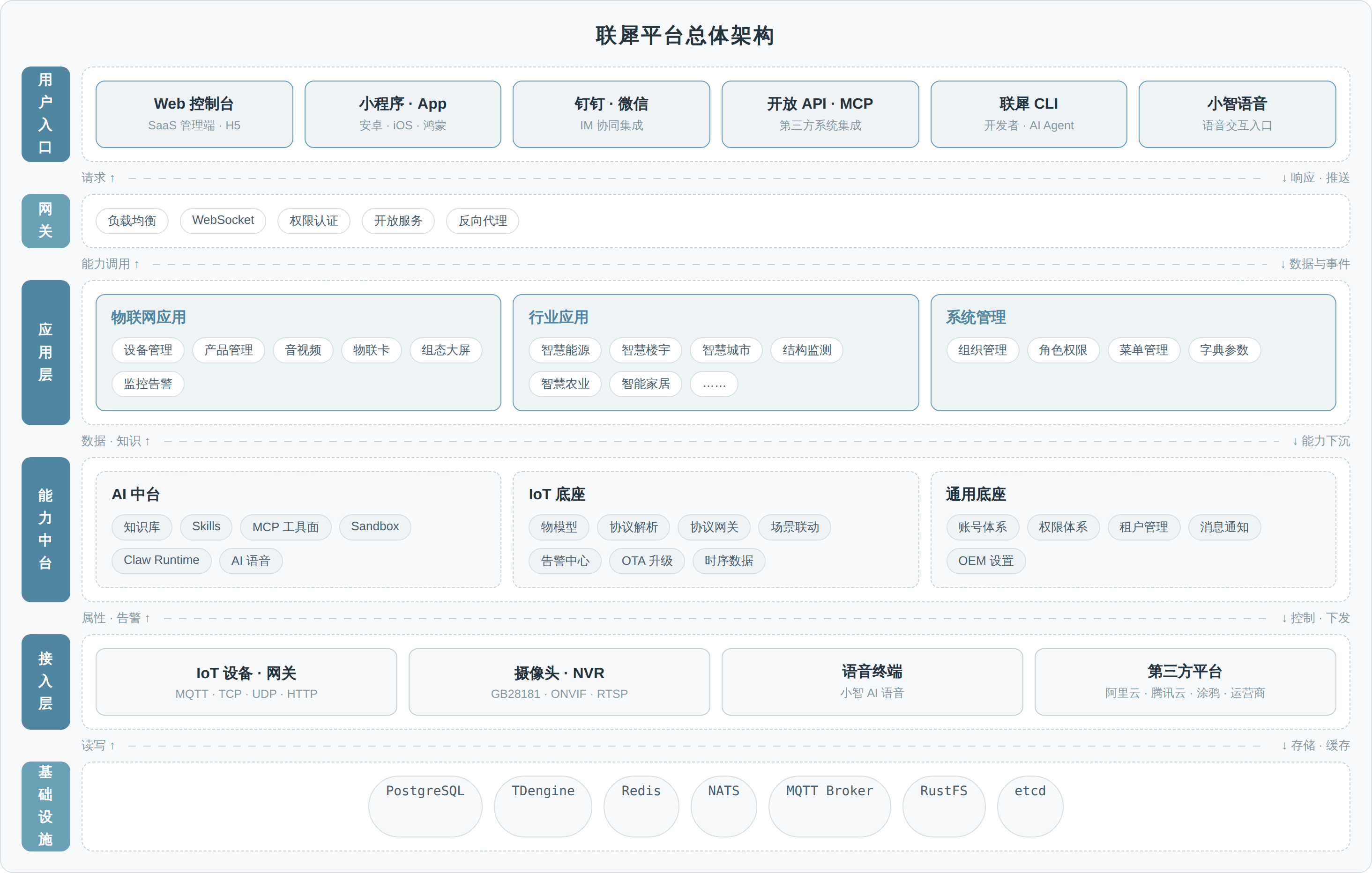1372x873 pixels.
Task: Open the 第三方平台 card
Action: (x=1185, y=681)
